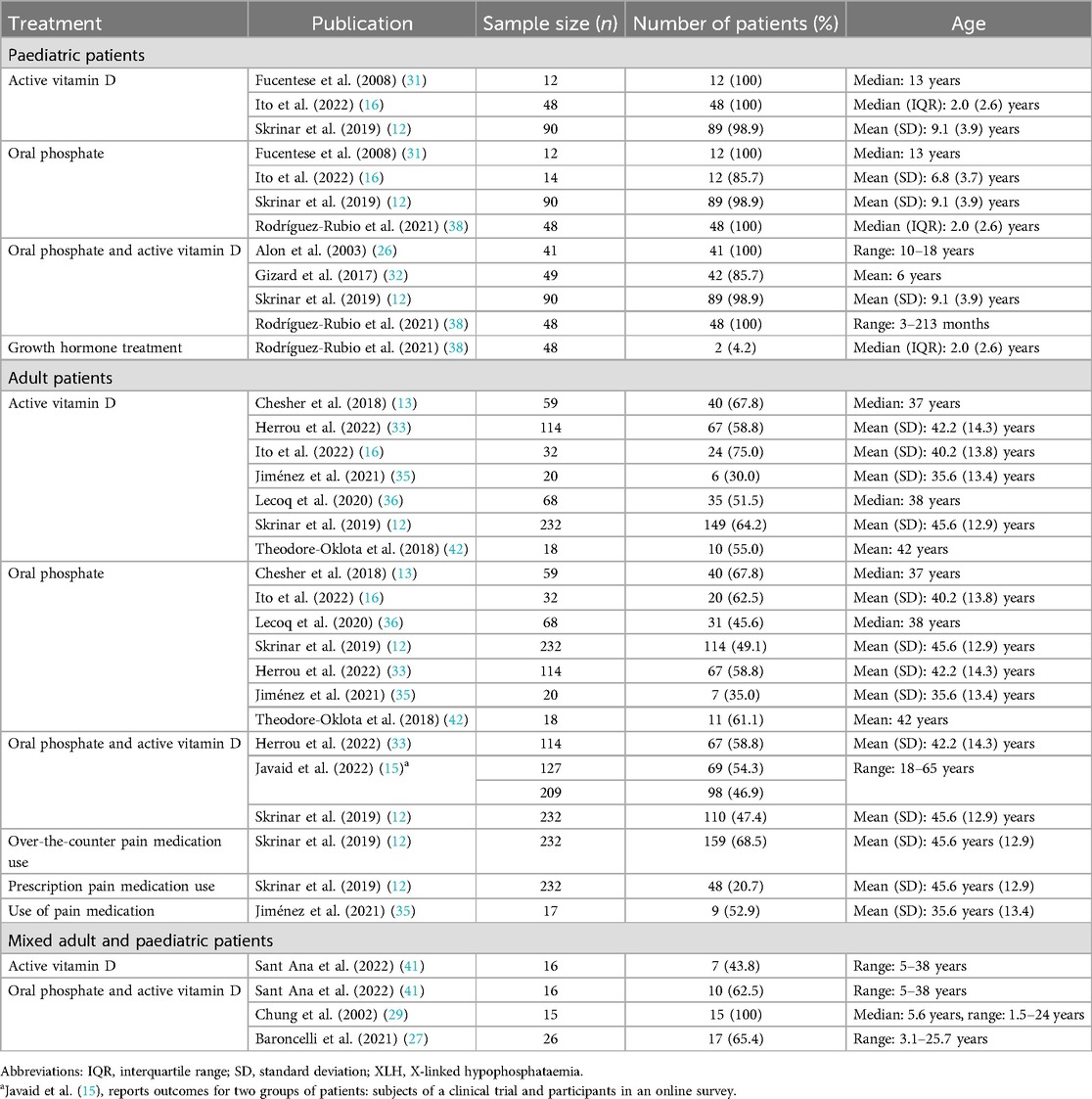The width and height of the screenshot is (1092, 1099).
Task: Select Over-the-counter pain medication use cell
Action: [124, 851]
